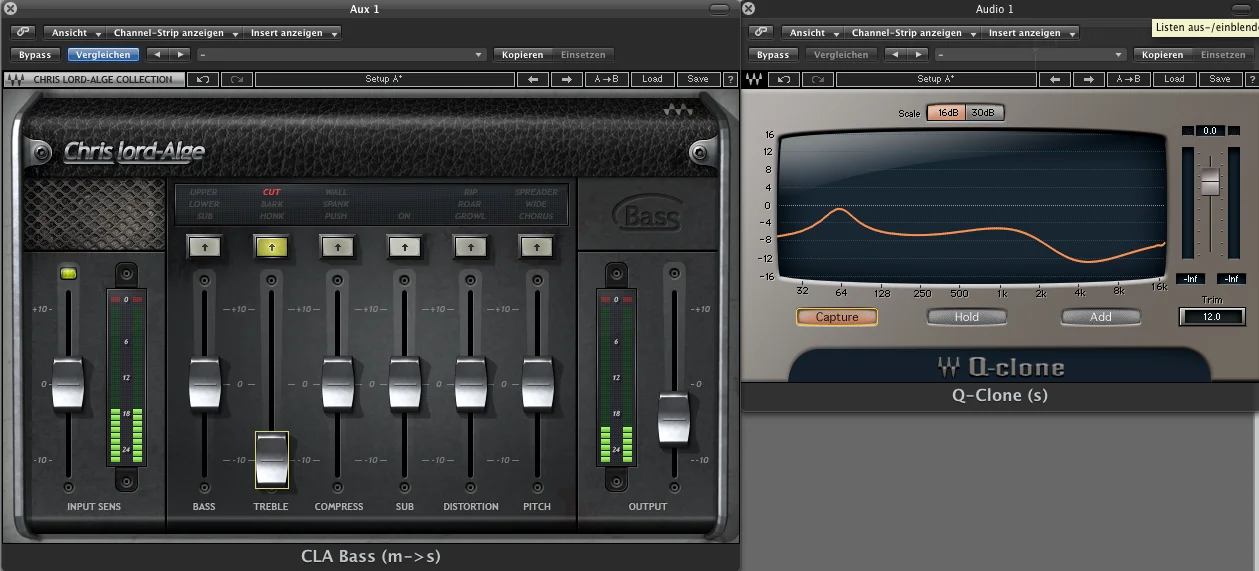Load next preset in CLA Bass

pyautogui.click(x=568, y=79)
